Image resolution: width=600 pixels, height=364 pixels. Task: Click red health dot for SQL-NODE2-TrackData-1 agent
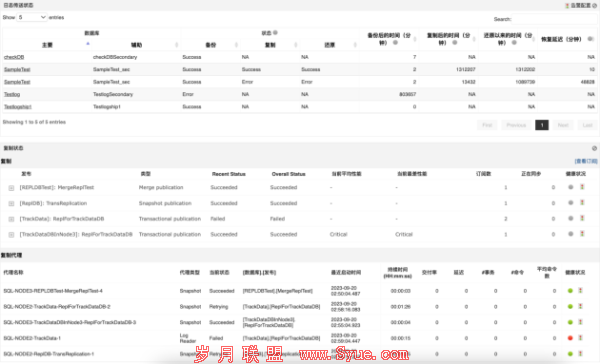(x=570, y=338)
